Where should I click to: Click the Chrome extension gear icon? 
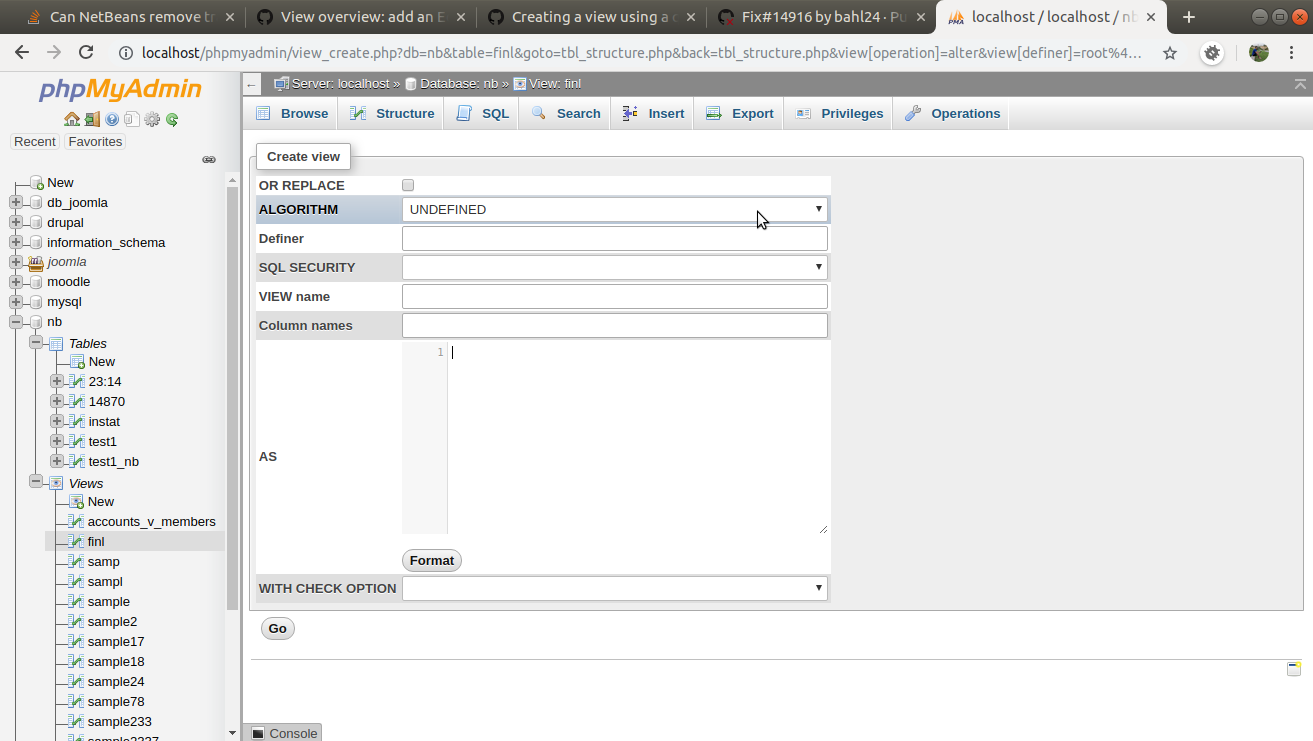coord(1212,53)
